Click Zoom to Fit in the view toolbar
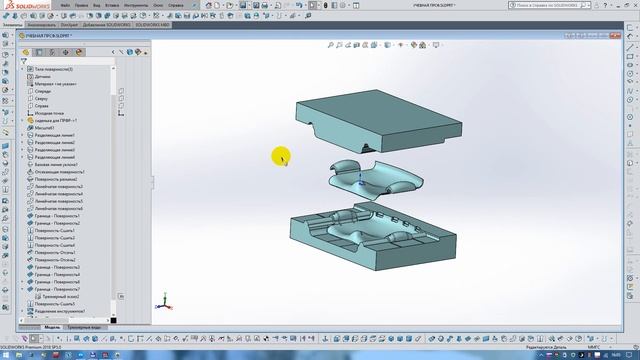Image resolution: width=640 pixels, height=360 pixels. (331, 45)
